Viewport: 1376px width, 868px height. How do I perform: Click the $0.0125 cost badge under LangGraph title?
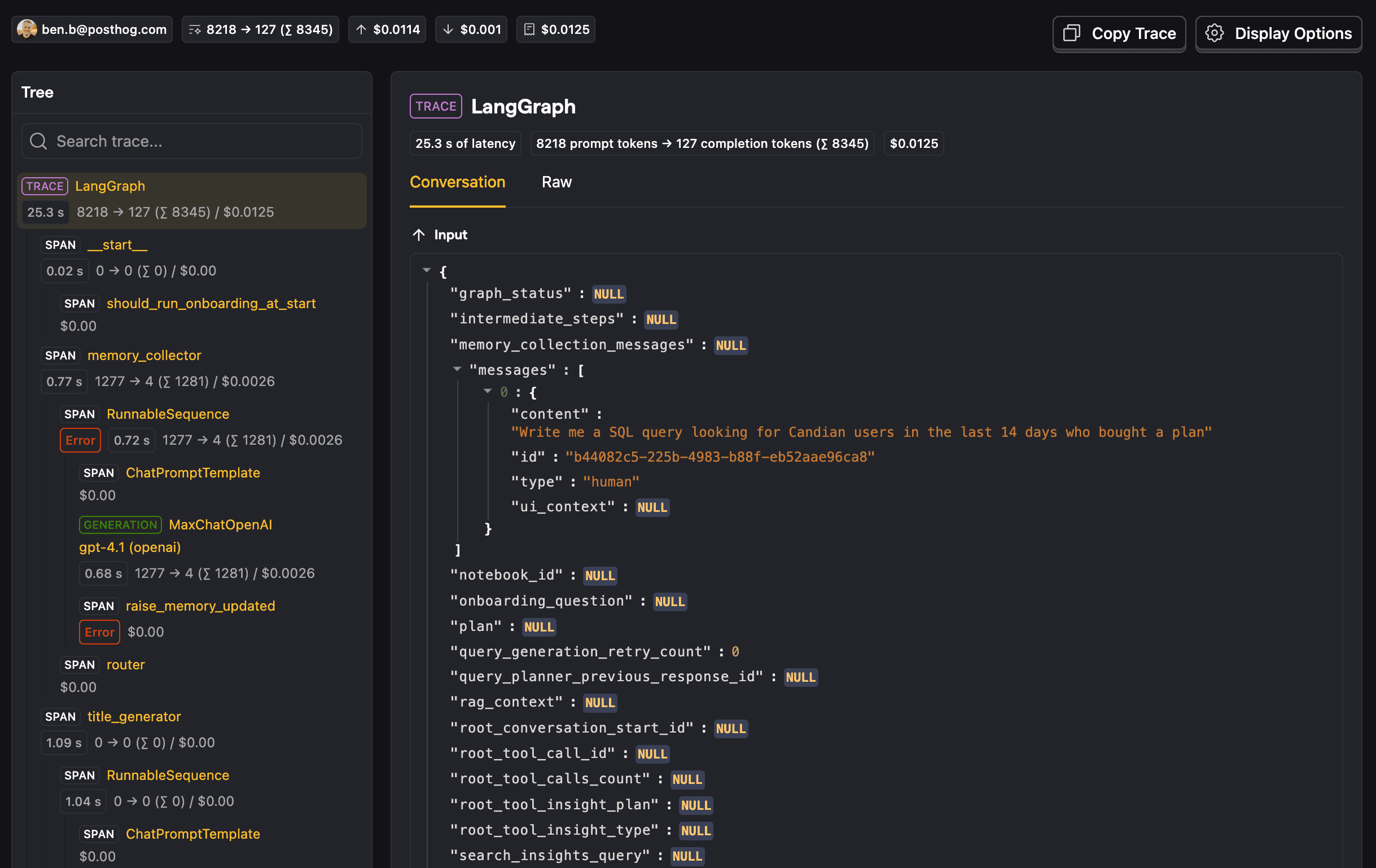(914, 143)
